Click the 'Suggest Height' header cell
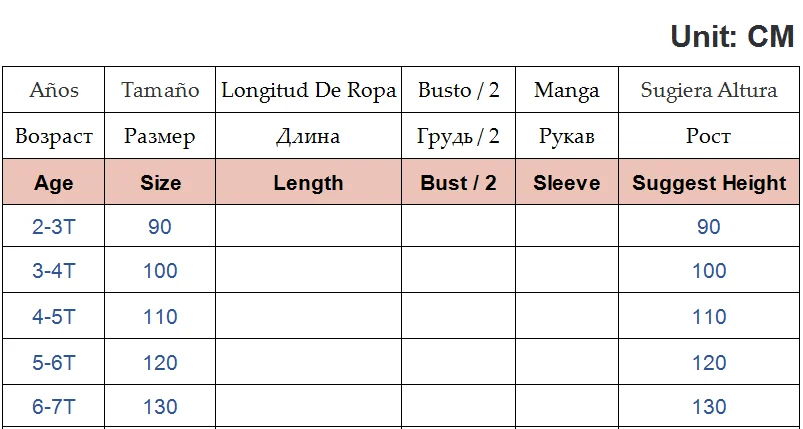This screenshot has height=429, width=803. pyautogui.click(x=709, y=183)
